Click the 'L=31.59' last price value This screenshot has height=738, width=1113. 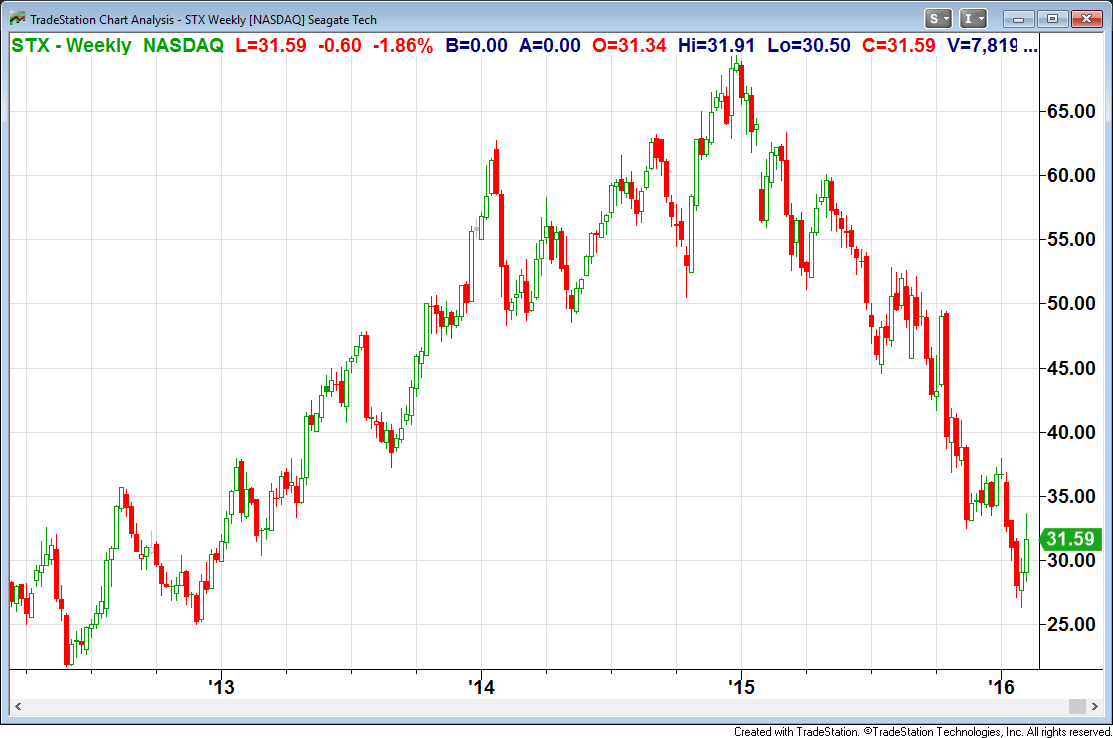270,45
